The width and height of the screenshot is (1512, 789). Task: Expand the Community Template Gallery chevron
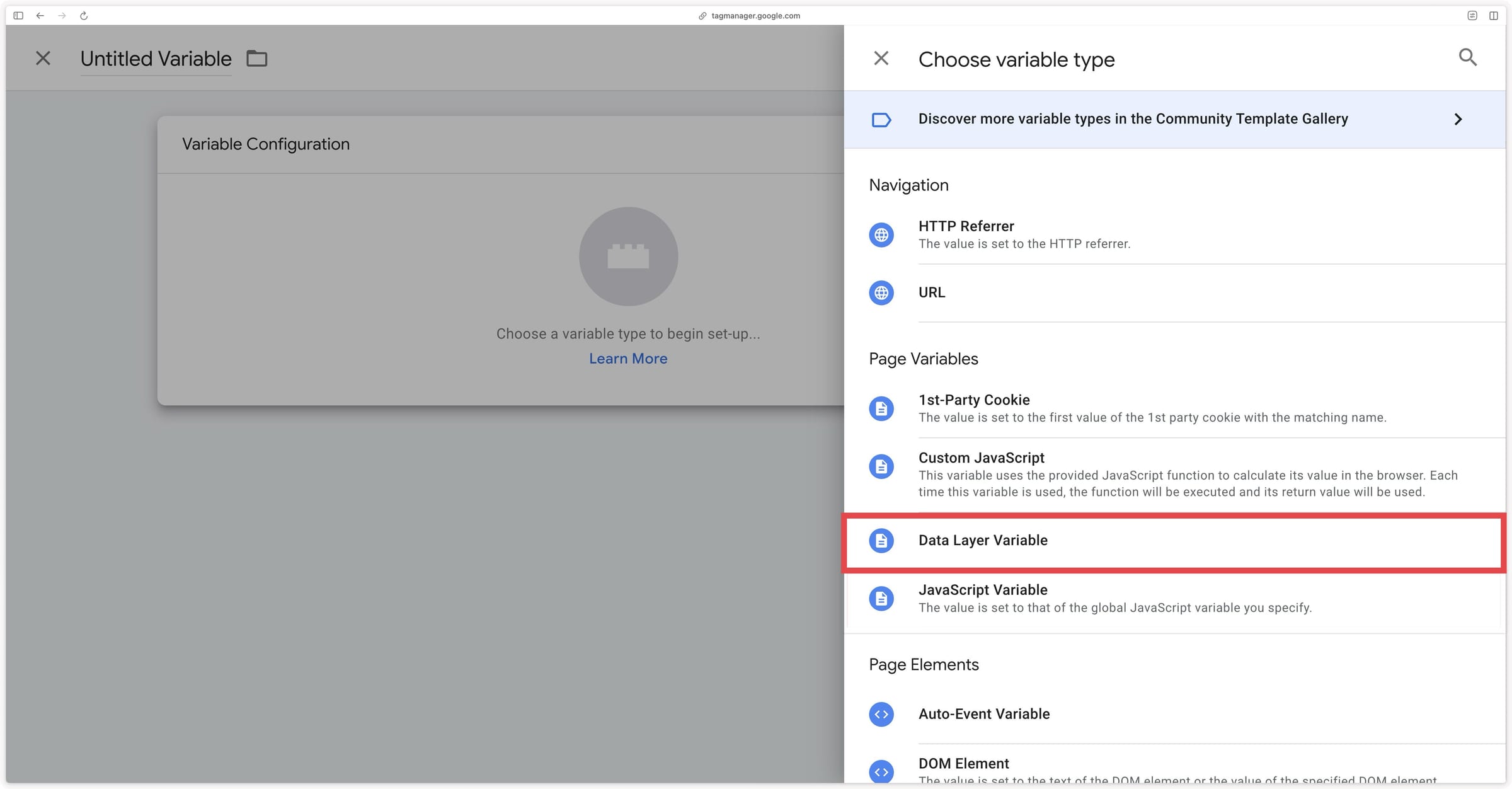click(x=1458, y=119)
